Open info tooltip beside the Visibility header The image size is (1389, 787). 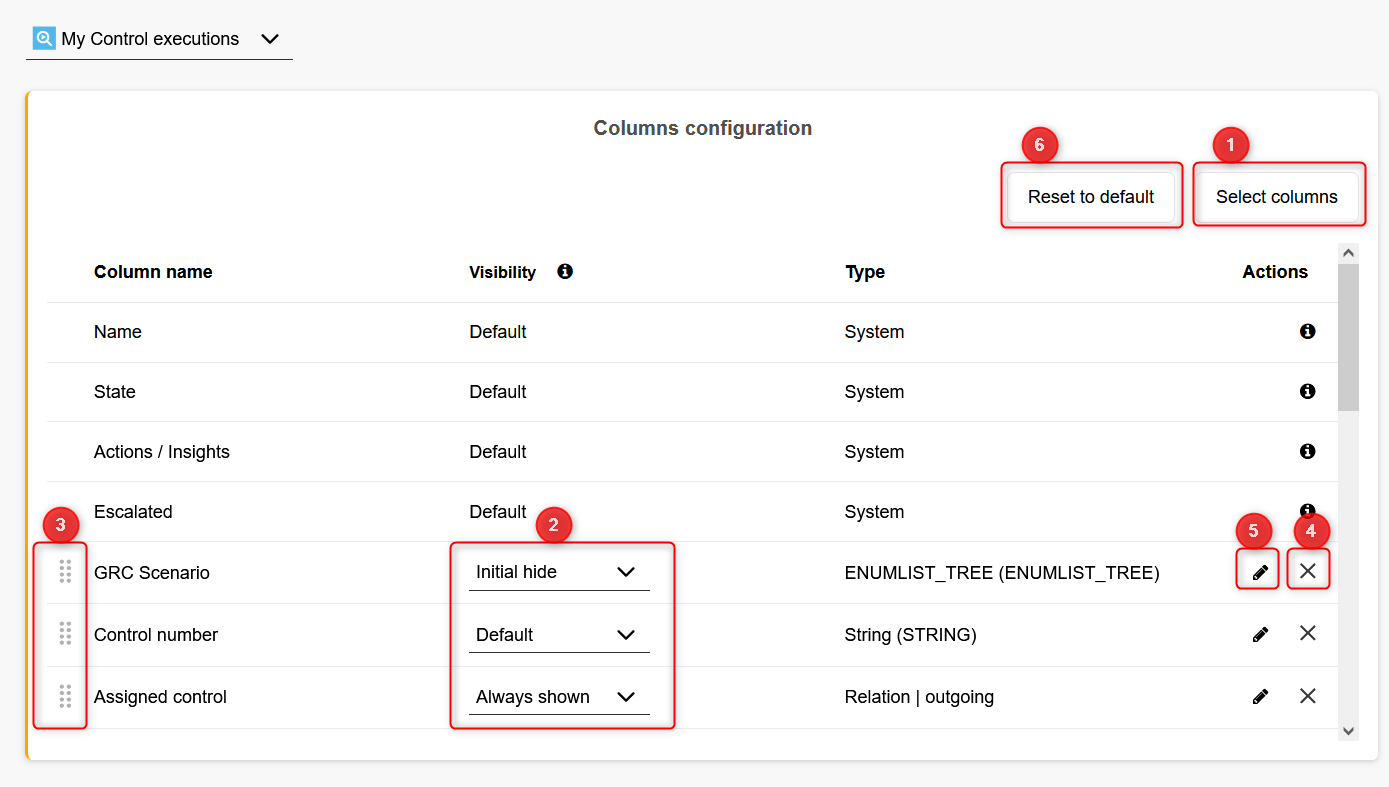click(565, 270)
